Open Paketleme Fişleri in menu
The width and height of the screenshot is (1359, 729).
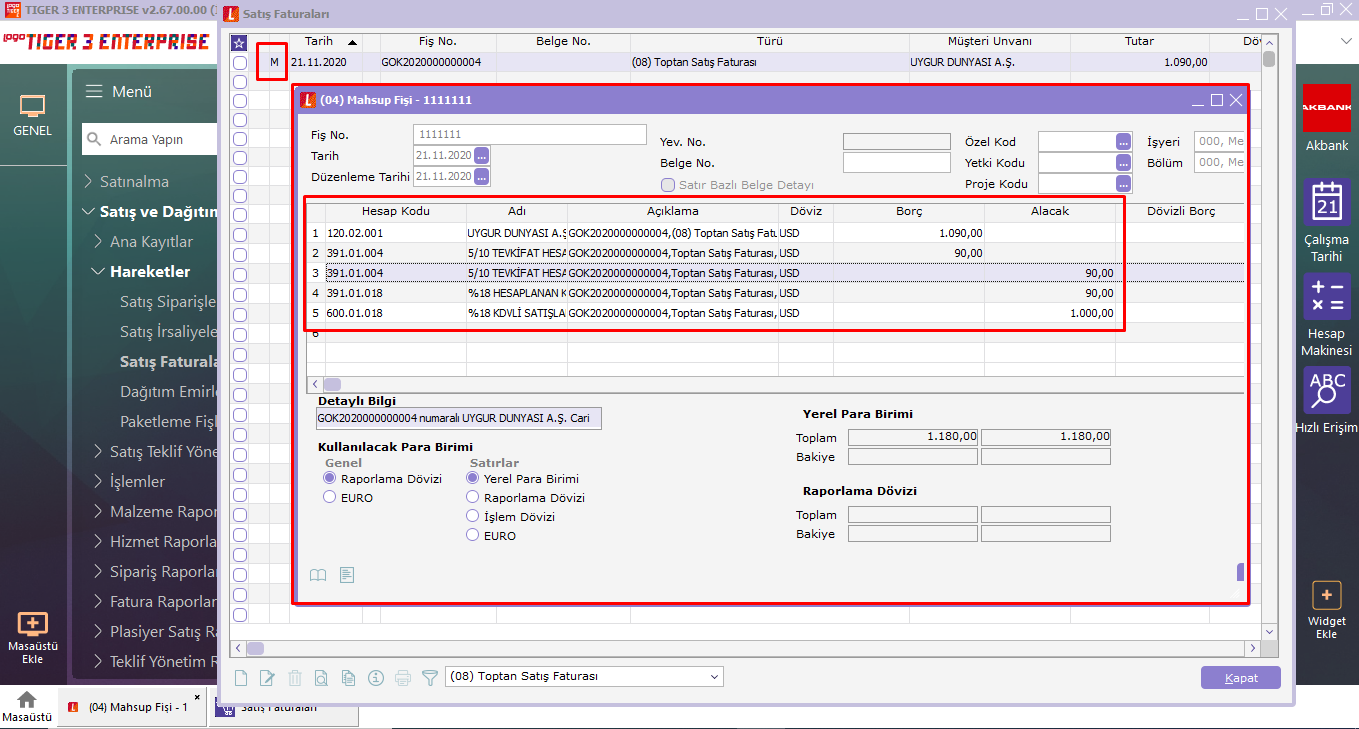tap(168, 422)
